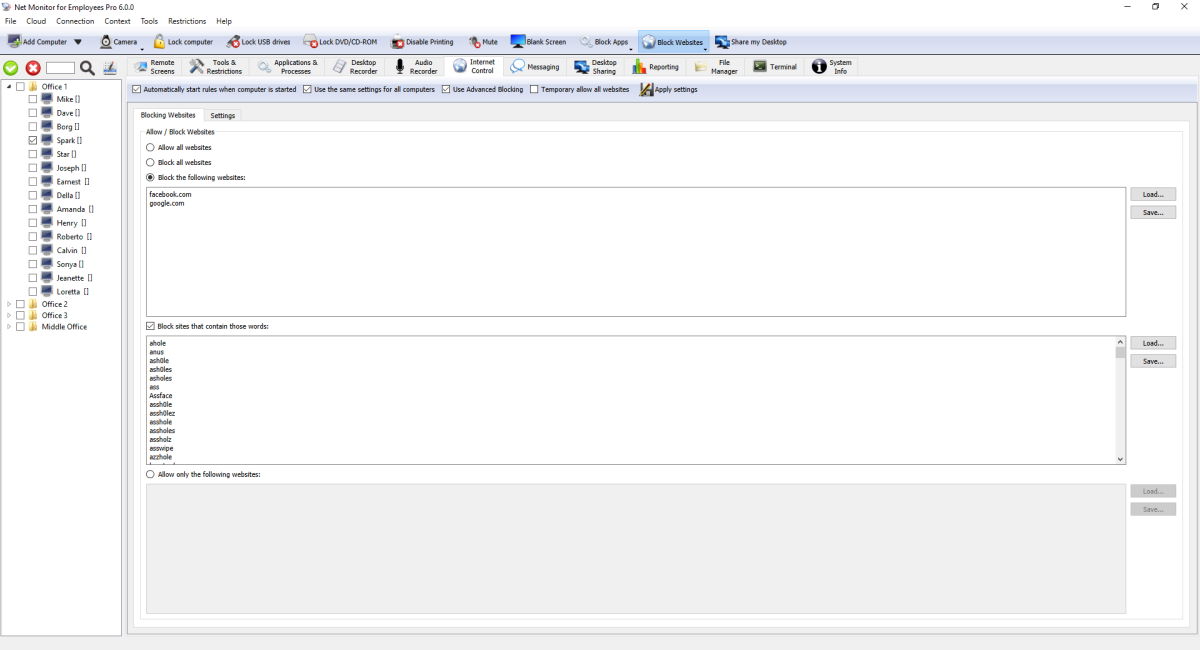The width and height of the screenshot is (1200, 650).
Task: Open the Restrictions menu
Action: (x=186, y=20)
